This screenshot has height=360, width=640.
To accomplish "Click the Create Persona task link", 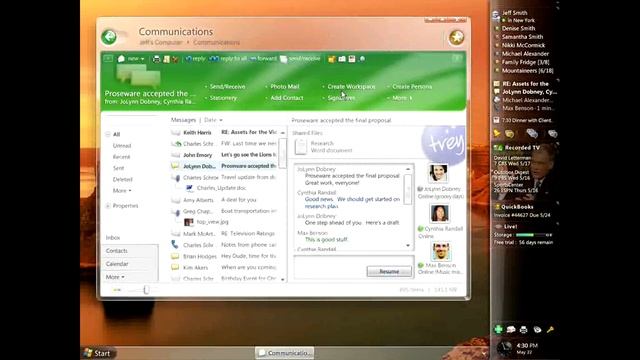I will pos(412,87).
